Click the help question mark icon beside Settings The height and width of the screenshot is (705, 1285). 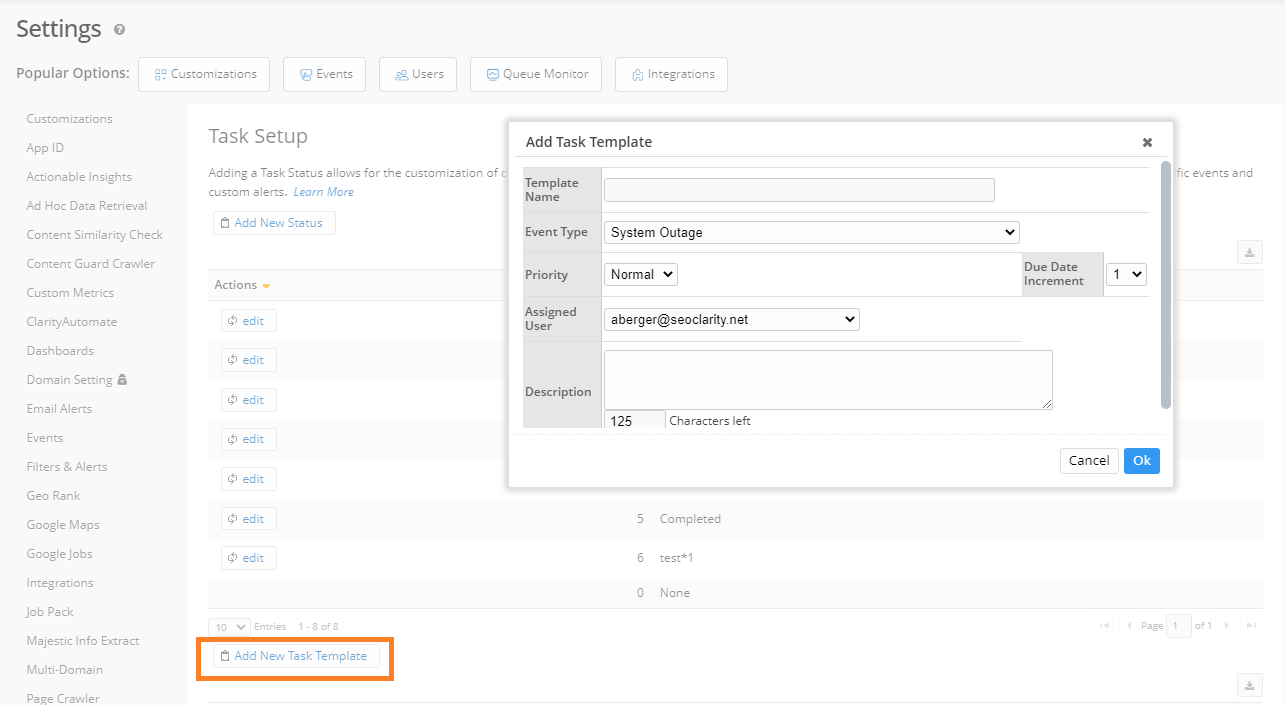click(x=120, y=30)
